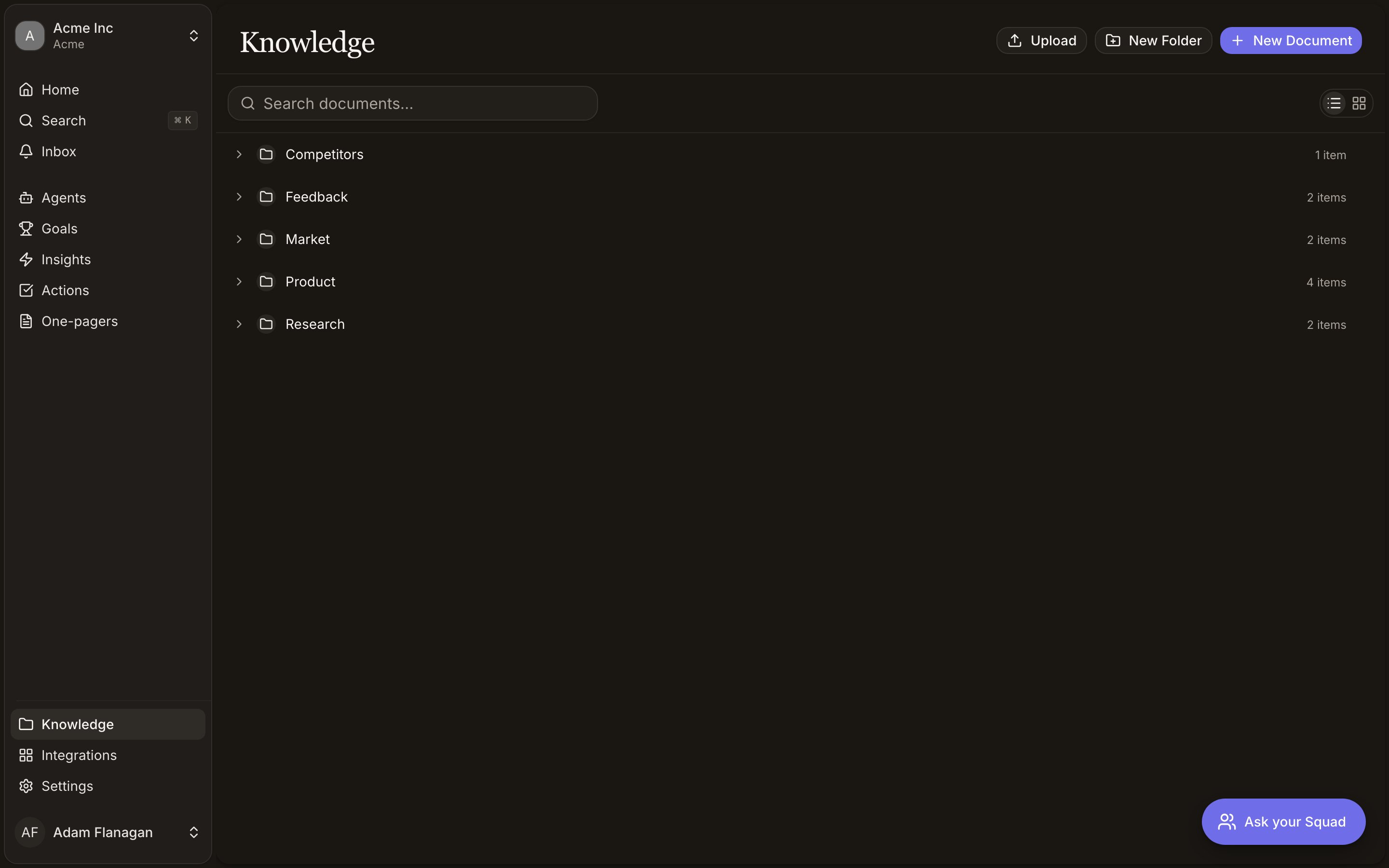
Task: Click the Inbox bell icon
Action: [26, 151]
